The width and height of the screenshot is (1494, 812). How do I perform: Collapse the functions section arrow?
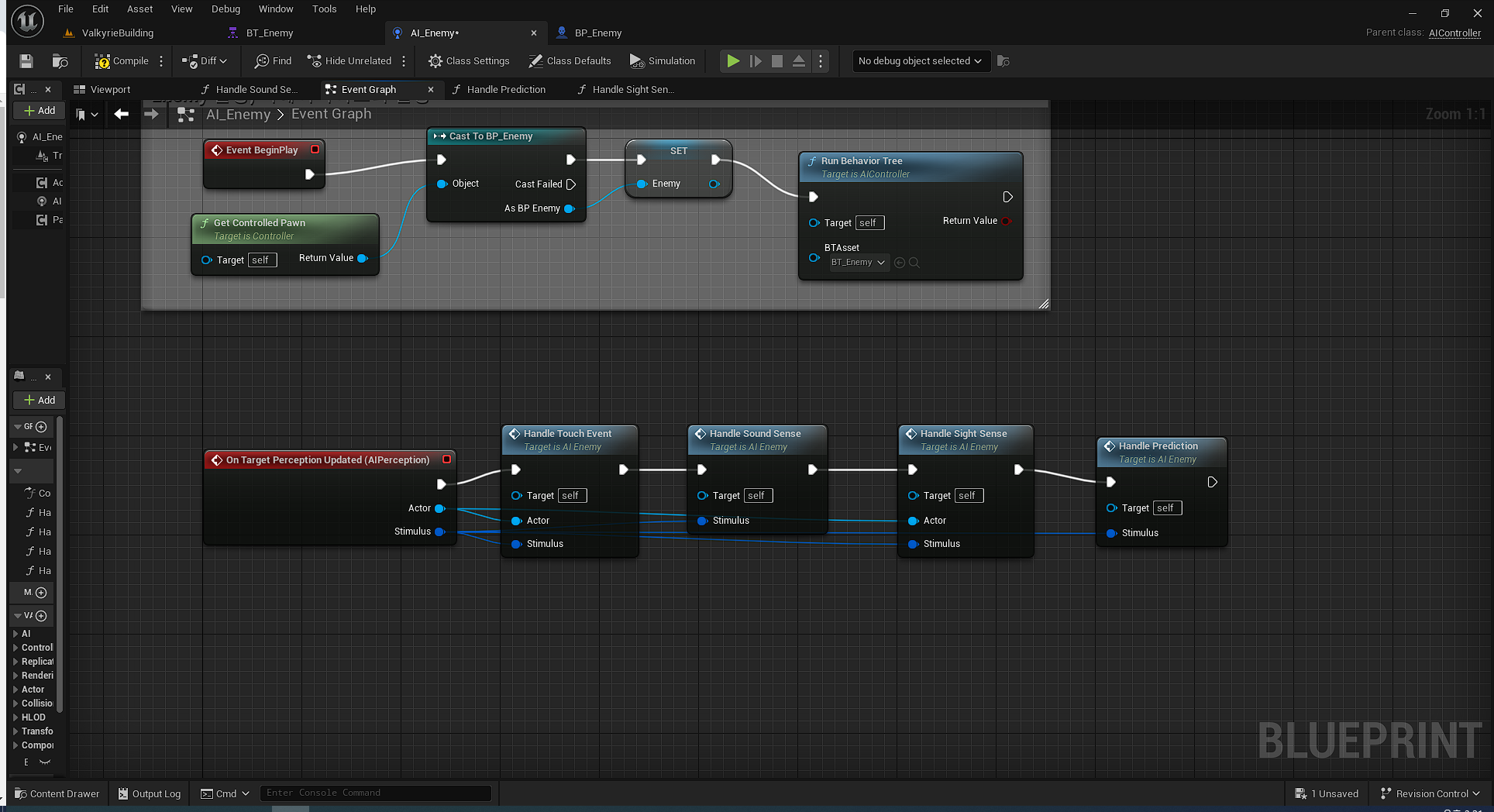pos(19,471)
